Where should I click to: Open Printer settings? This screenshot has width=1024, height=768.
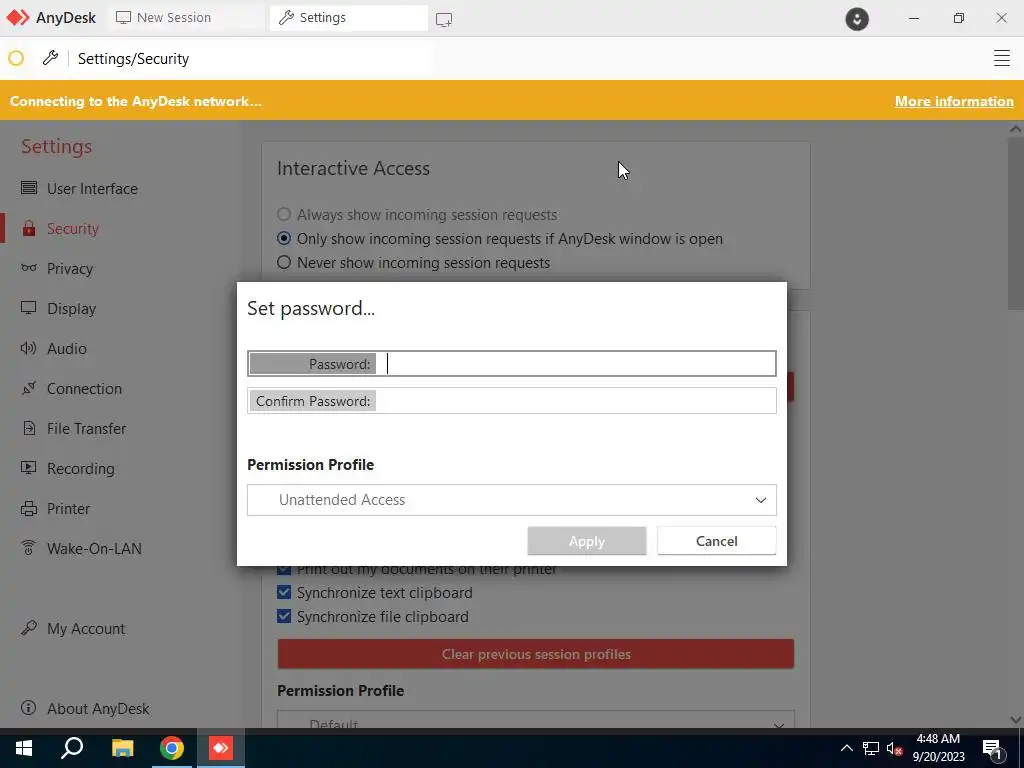click(69, 509)
